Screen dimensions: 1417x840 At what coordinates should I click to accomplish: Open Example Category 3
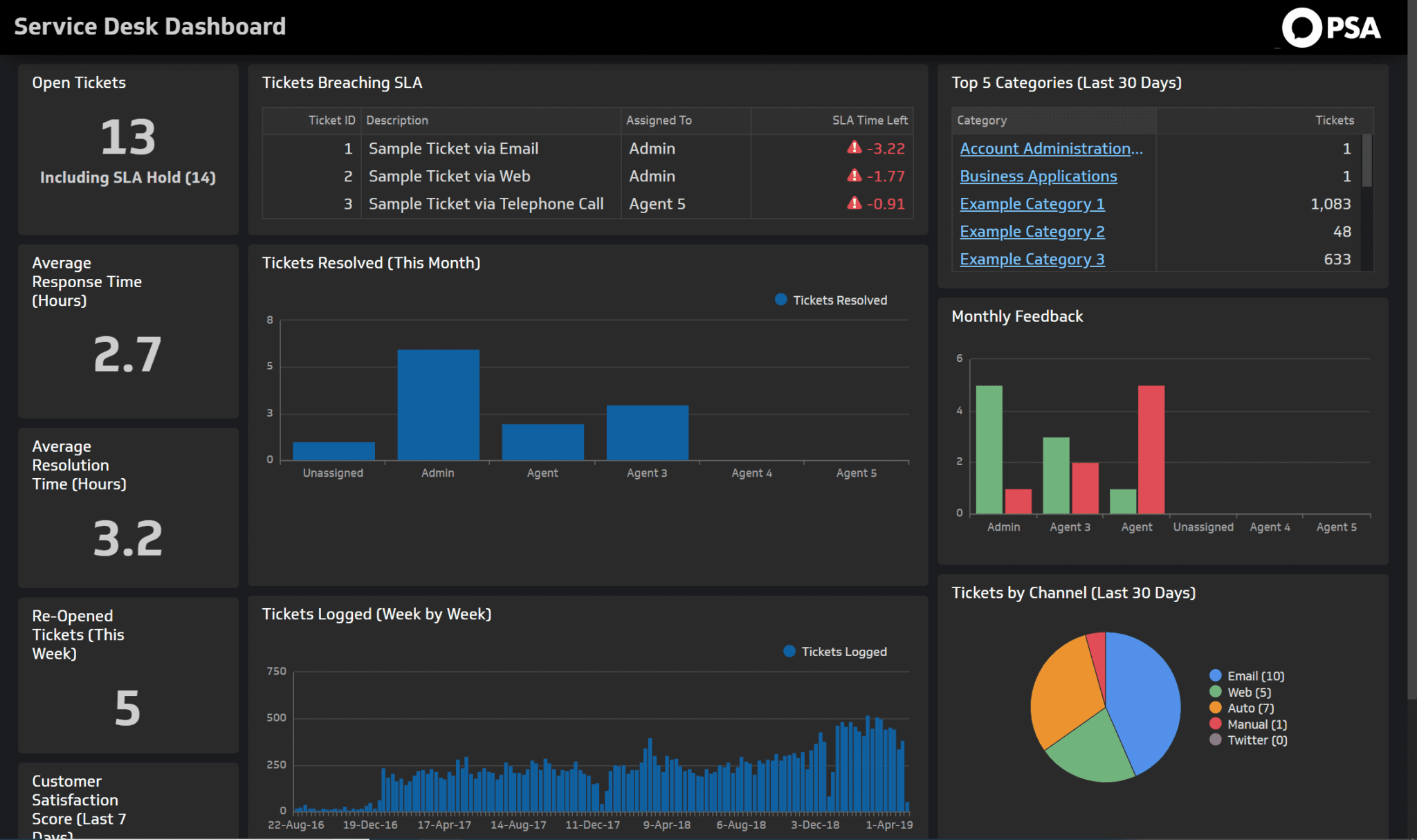(x=1032, y=259)
